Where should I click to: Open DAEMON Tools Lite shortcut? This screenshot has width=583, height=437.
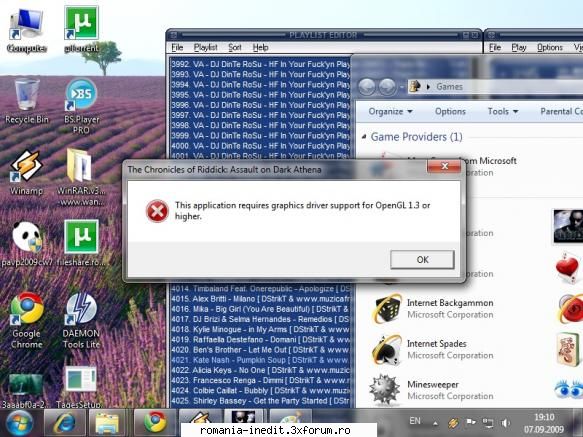coord(81,320)
